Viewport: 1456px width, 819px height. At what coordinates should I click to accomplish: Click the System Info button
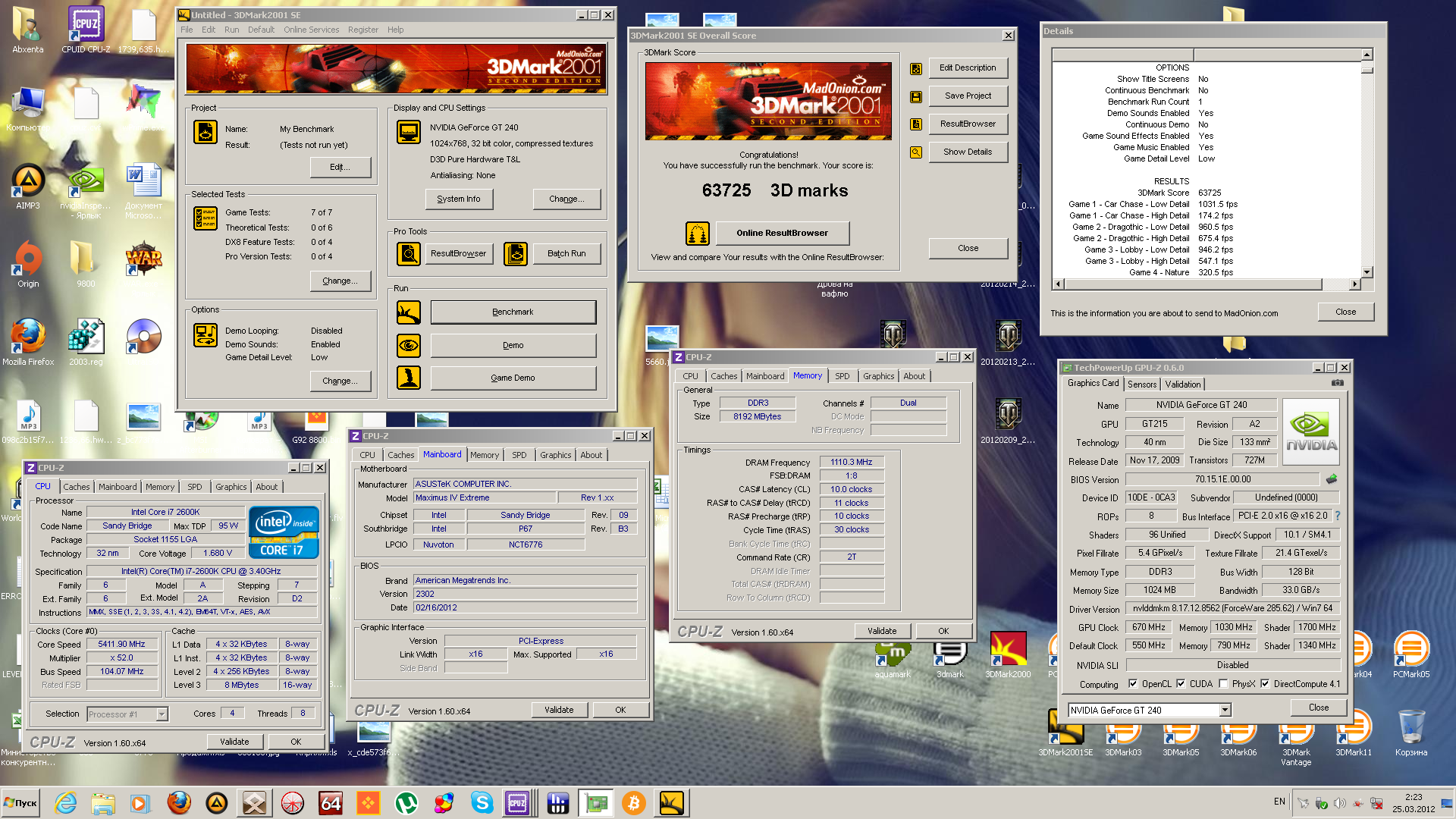pyautogui.click(x=458, y=199)
